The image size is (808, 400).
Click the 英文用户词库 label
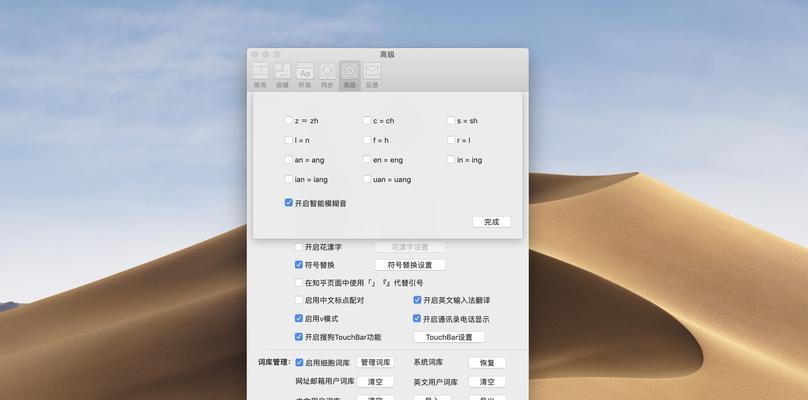coord(435,382)
